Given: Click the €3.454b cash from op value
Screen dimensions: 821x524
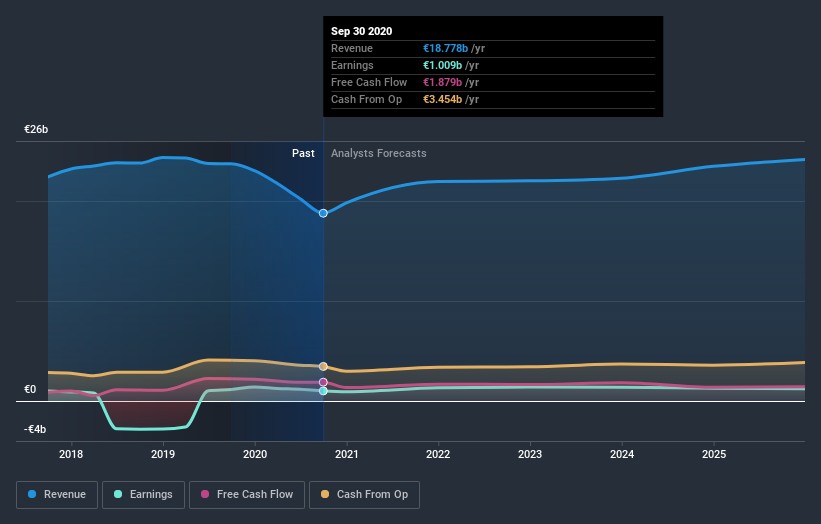Looking at the screenshot, I should click(x=442, y=99).
